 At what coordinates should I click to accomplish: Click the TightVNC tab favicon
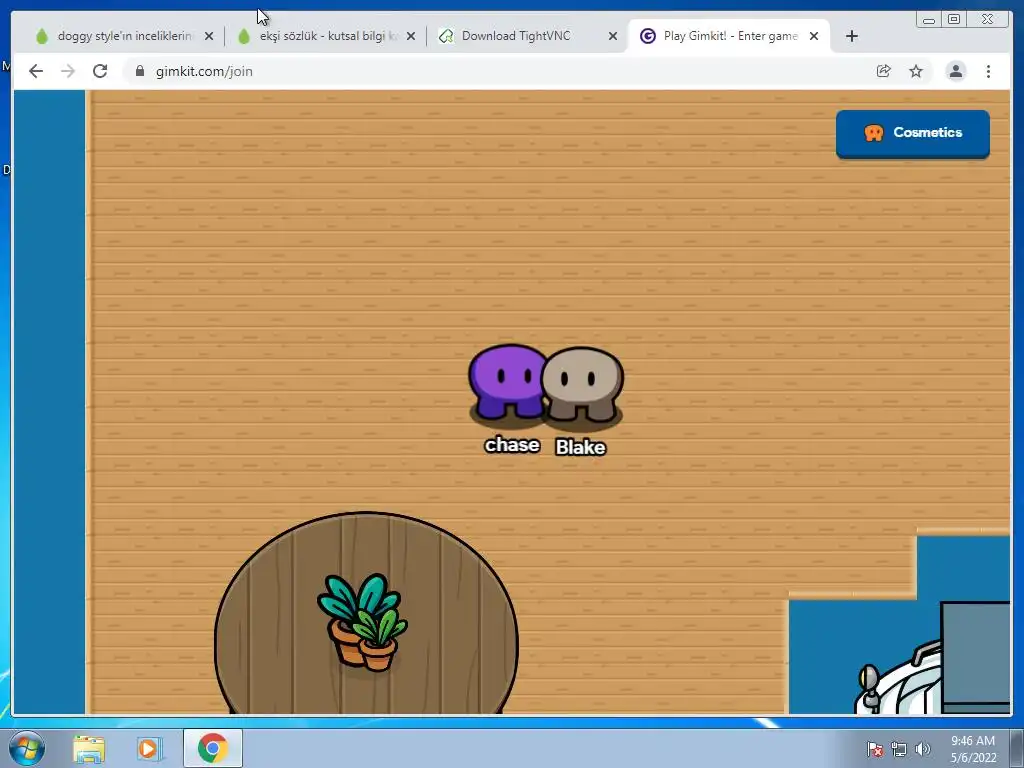tap(446, 36)
